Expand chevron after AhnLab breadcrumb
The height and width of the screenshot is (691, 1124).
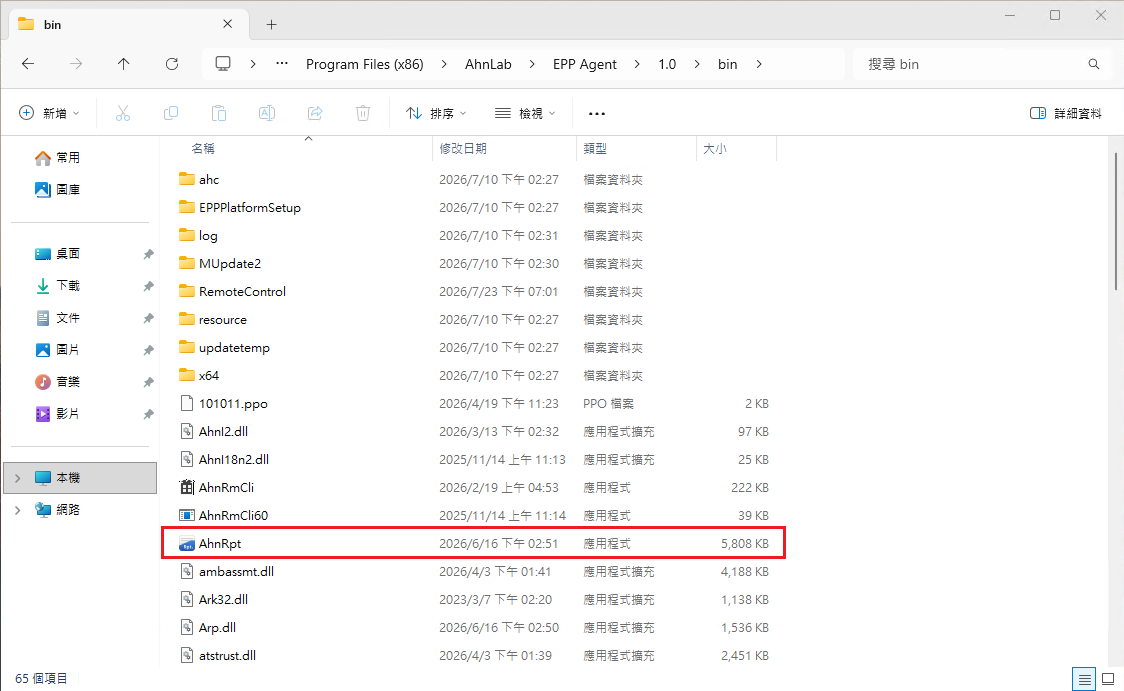click(532, 64)
